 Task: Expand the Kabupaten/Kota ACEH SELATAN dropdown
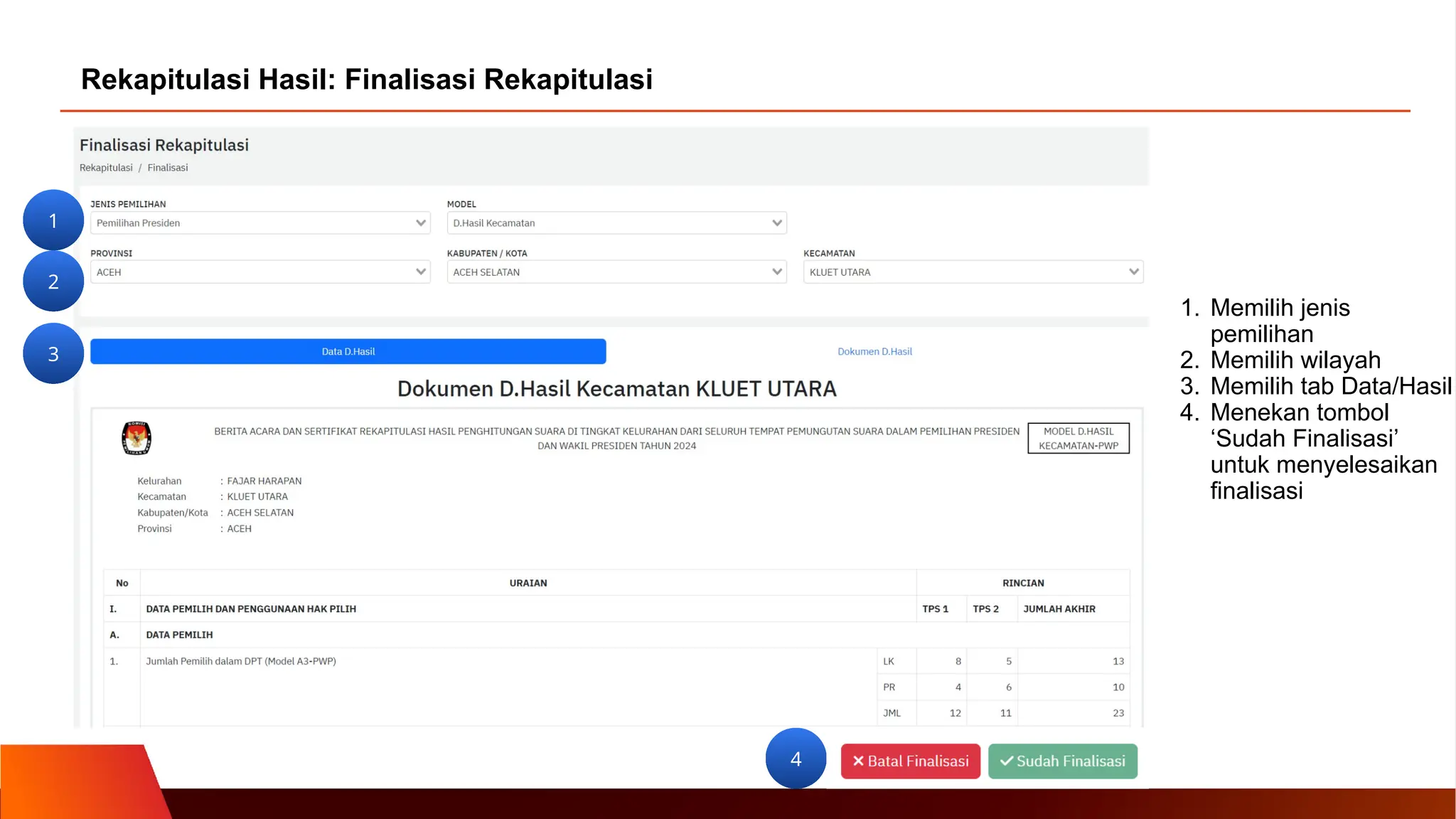(x=616, y=272)
